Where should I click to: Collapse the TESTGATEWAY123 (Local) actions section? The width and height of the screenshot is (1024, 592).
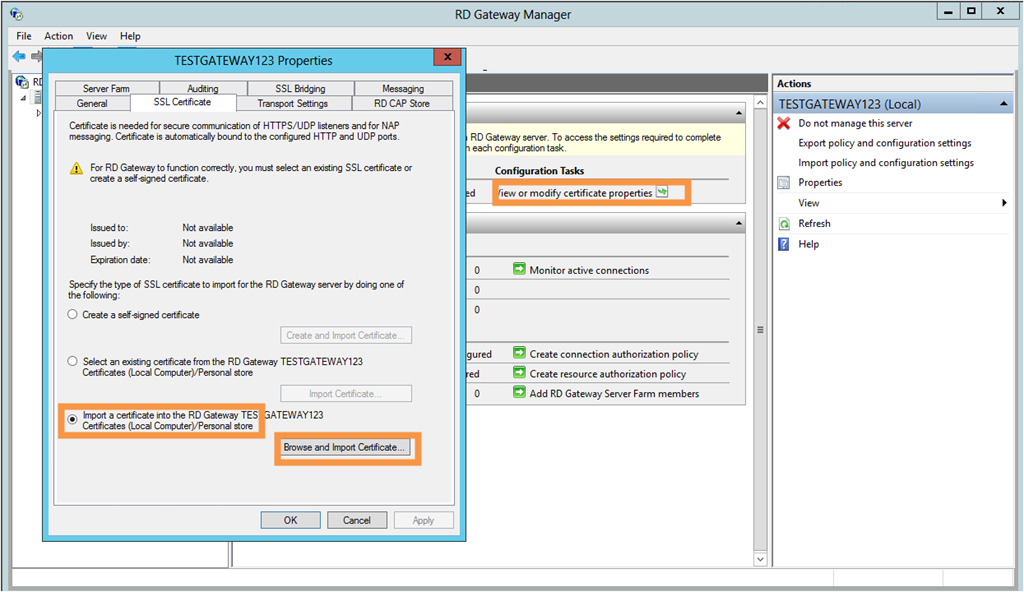[x=1004, y=104]
